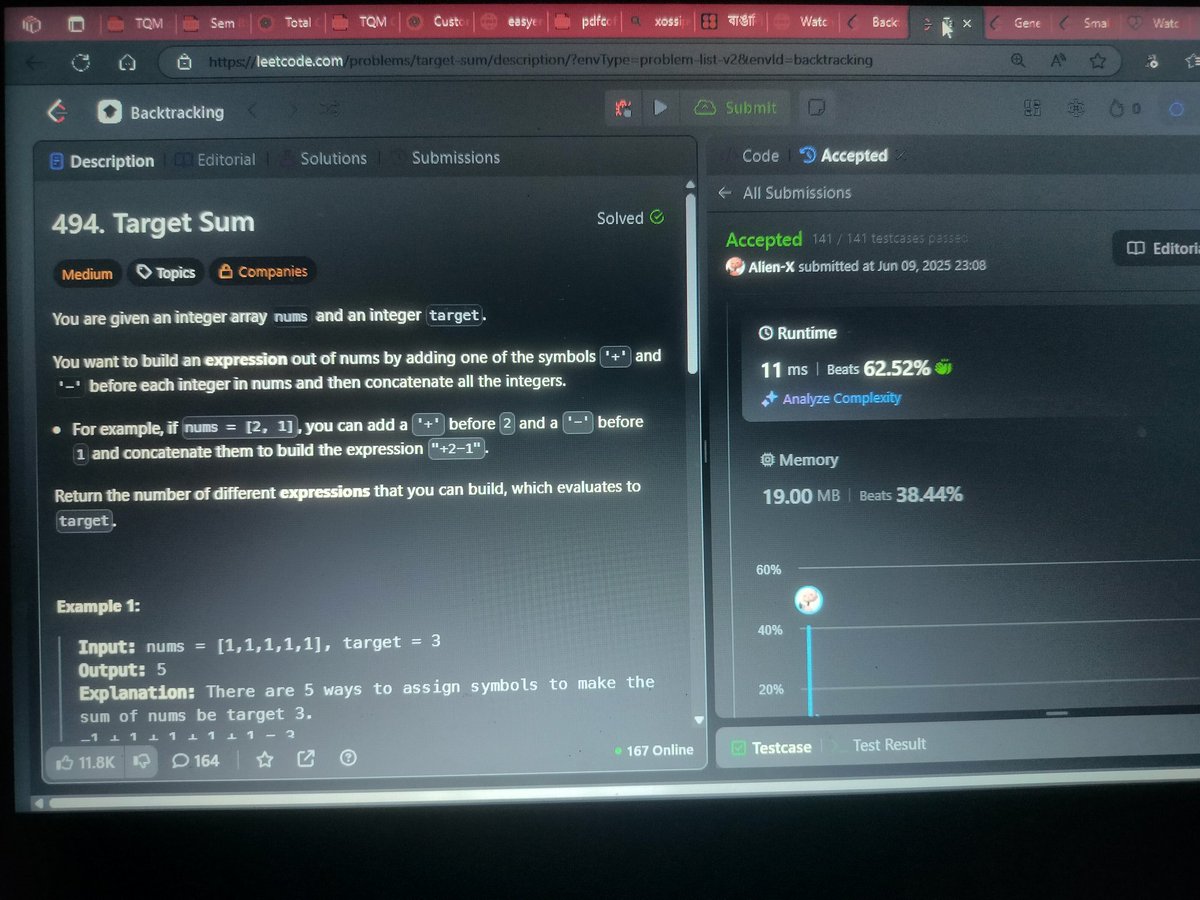Click the Analyze Complexity link
The height and width of the screenshot is (900, 1200).
(x=842, y=398)
